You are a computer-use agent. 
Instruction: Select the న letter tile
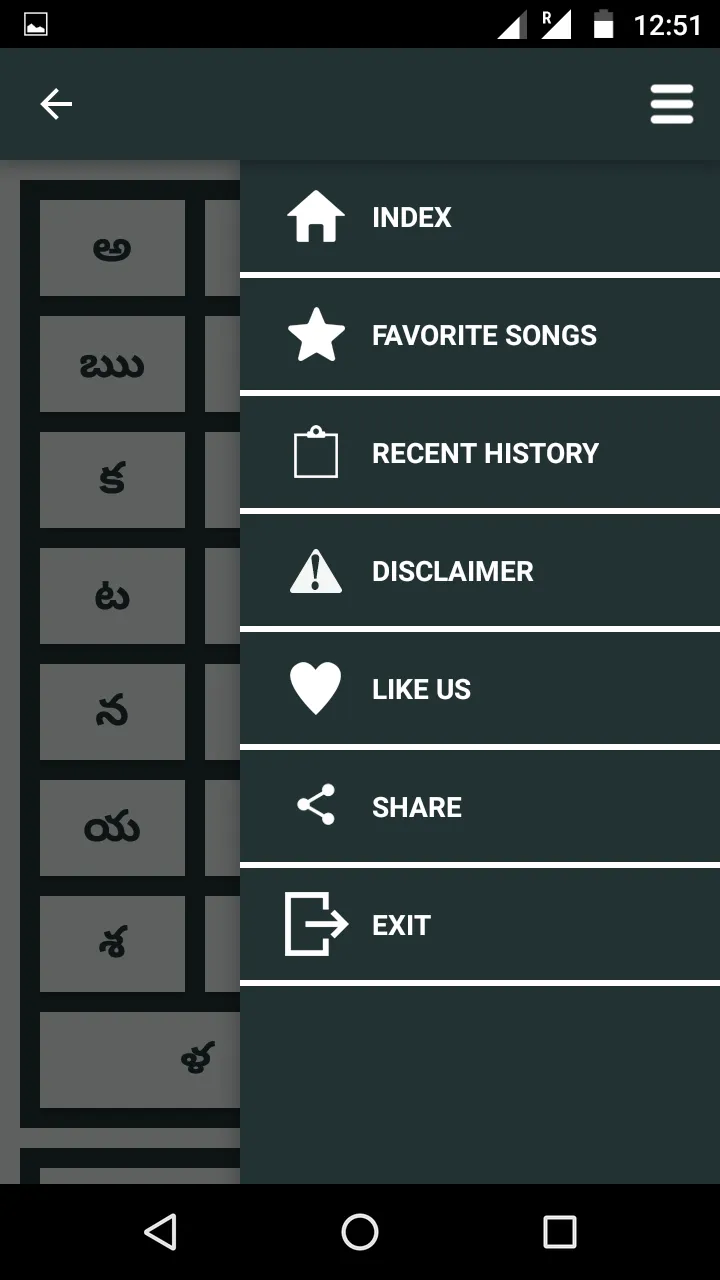tap(112, 712)
